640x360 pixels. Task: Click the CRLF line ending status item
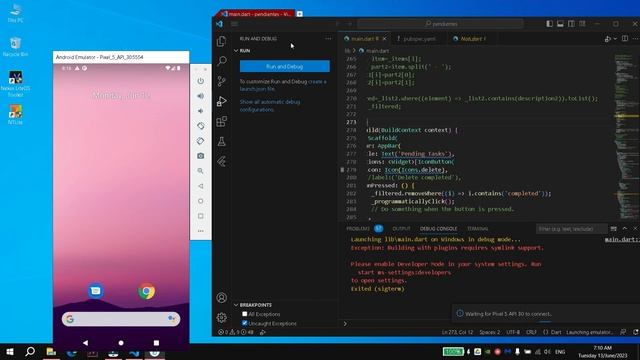531,332
